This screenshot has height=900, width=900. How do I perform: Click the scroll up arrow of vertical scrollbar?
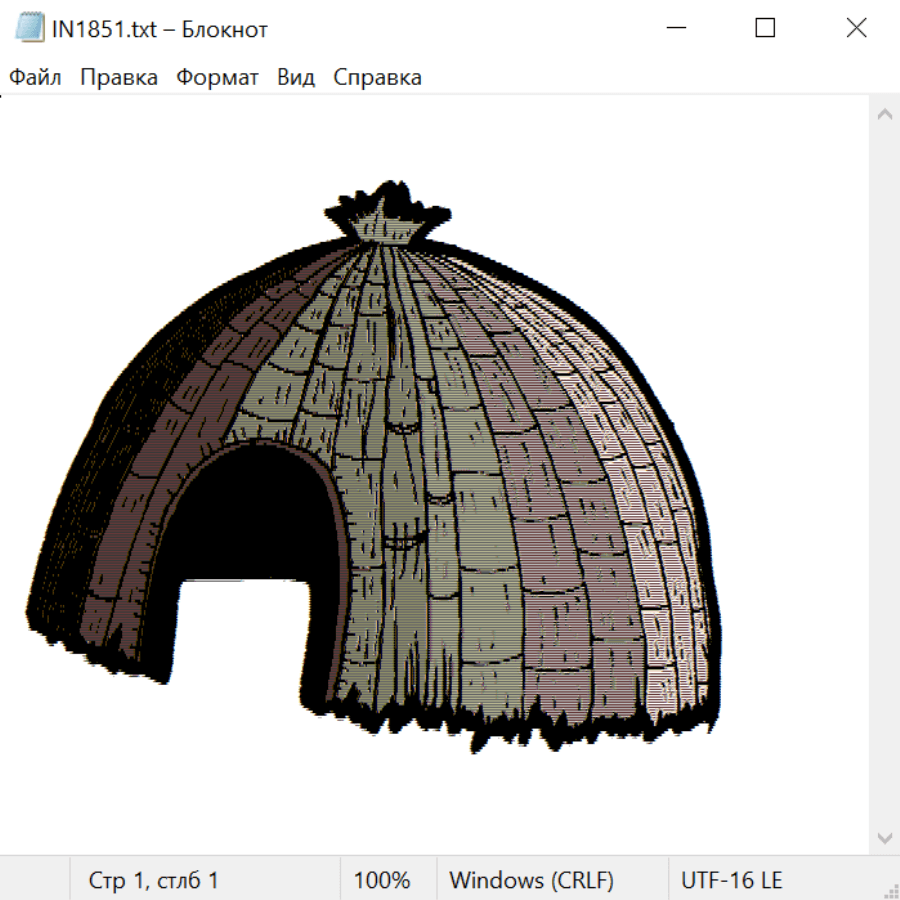pos(884,115)
